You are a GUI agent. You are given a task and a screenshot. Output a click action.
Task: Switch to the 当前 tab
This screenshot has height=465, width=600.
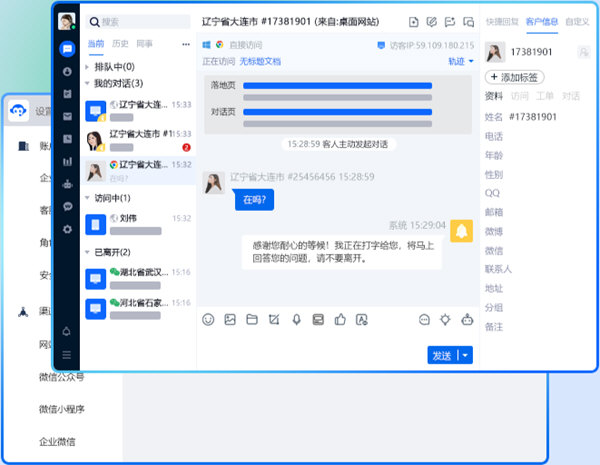coord(96,44)
